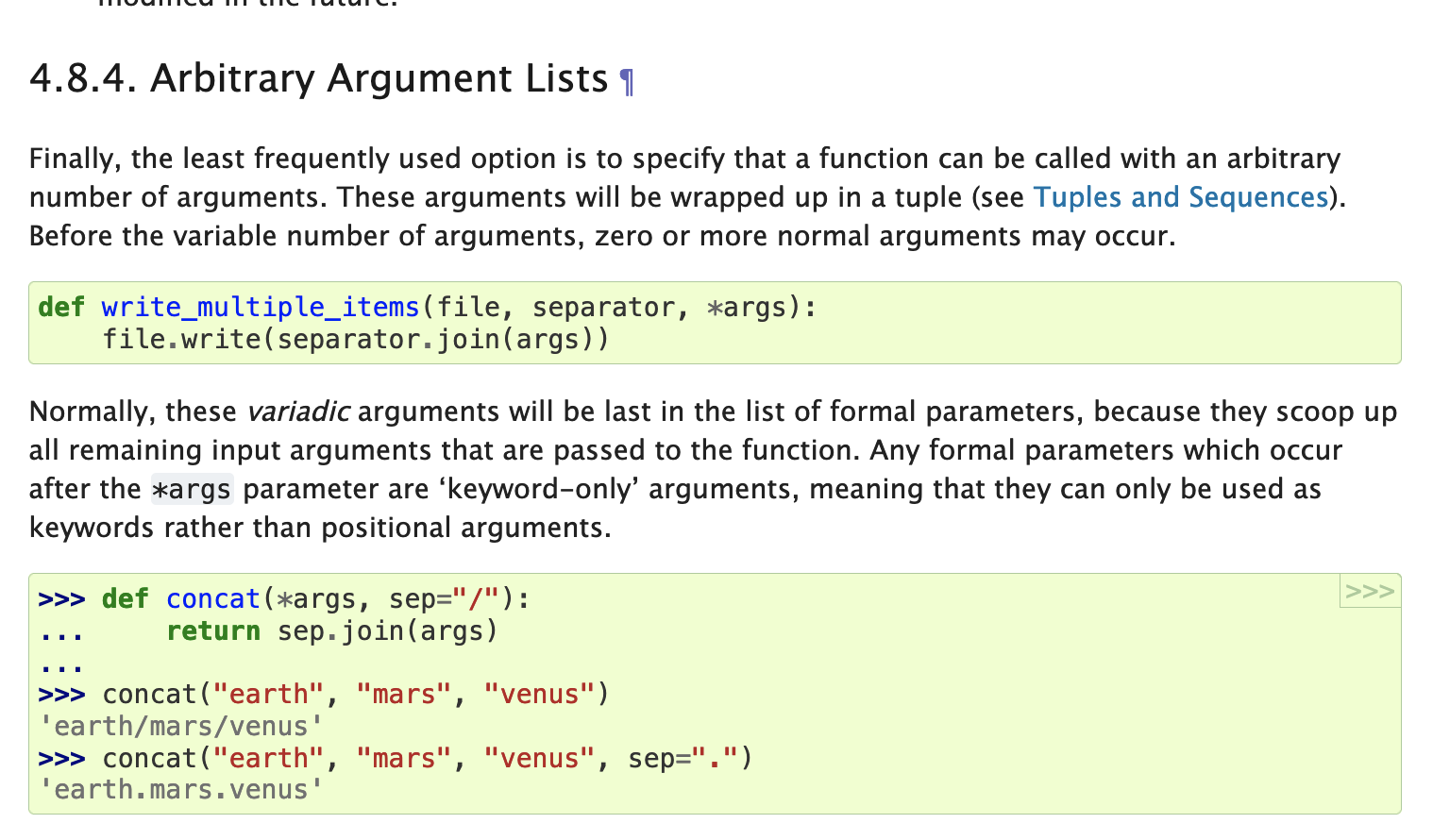Screen dimensions: 1433x840
Task: Click the output 'earth/mars/venus'
Action: tap(180, 727)
